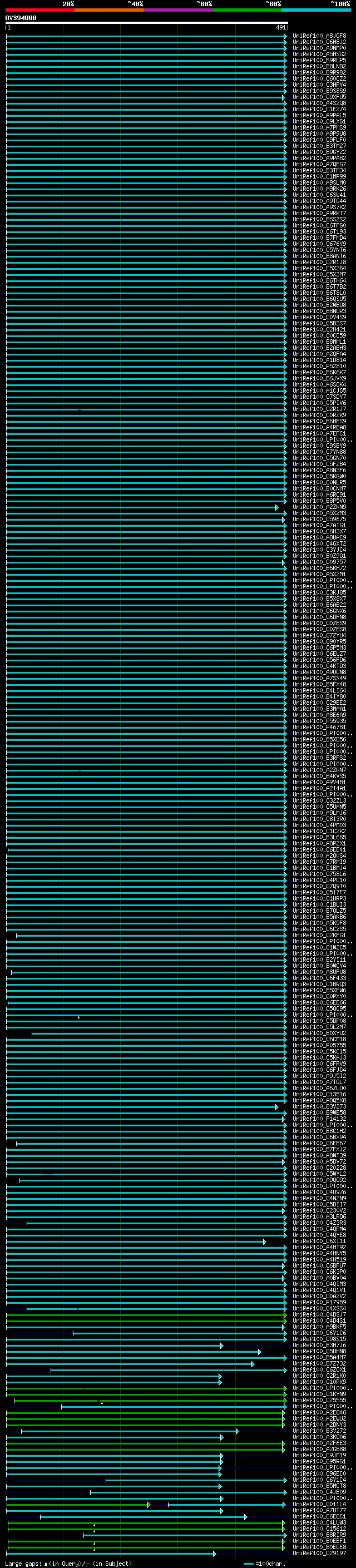Open hit UniRef100_B9RUP5
The height and width of the screenshot is (1568, 356).
[319, 60]
